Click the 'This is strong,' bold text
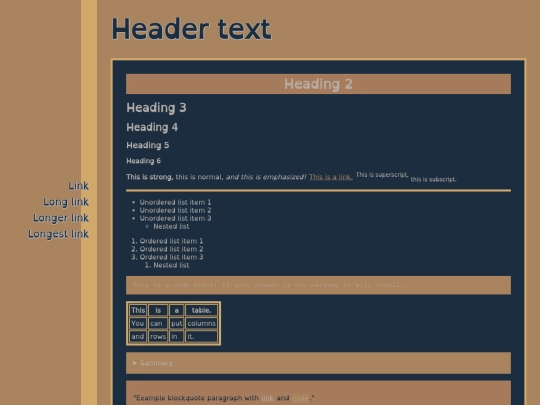Viewport: 540px width, 405px height. pos(149,177)
